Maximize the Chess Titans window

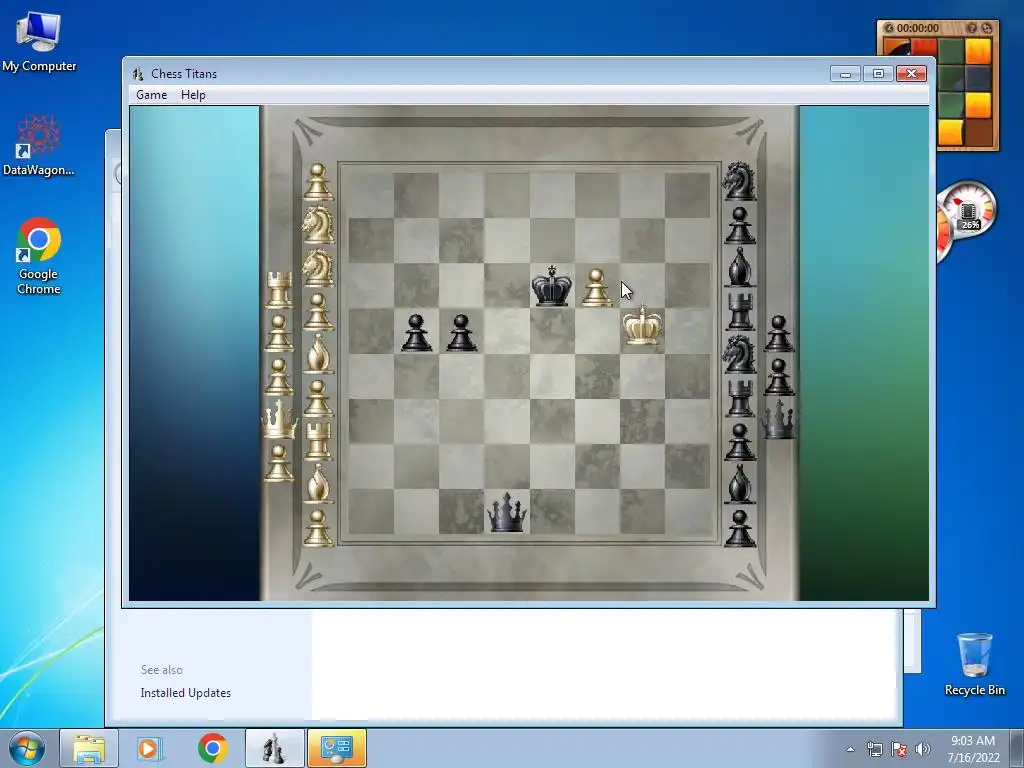pyautogui.click(x=878, y=73)
